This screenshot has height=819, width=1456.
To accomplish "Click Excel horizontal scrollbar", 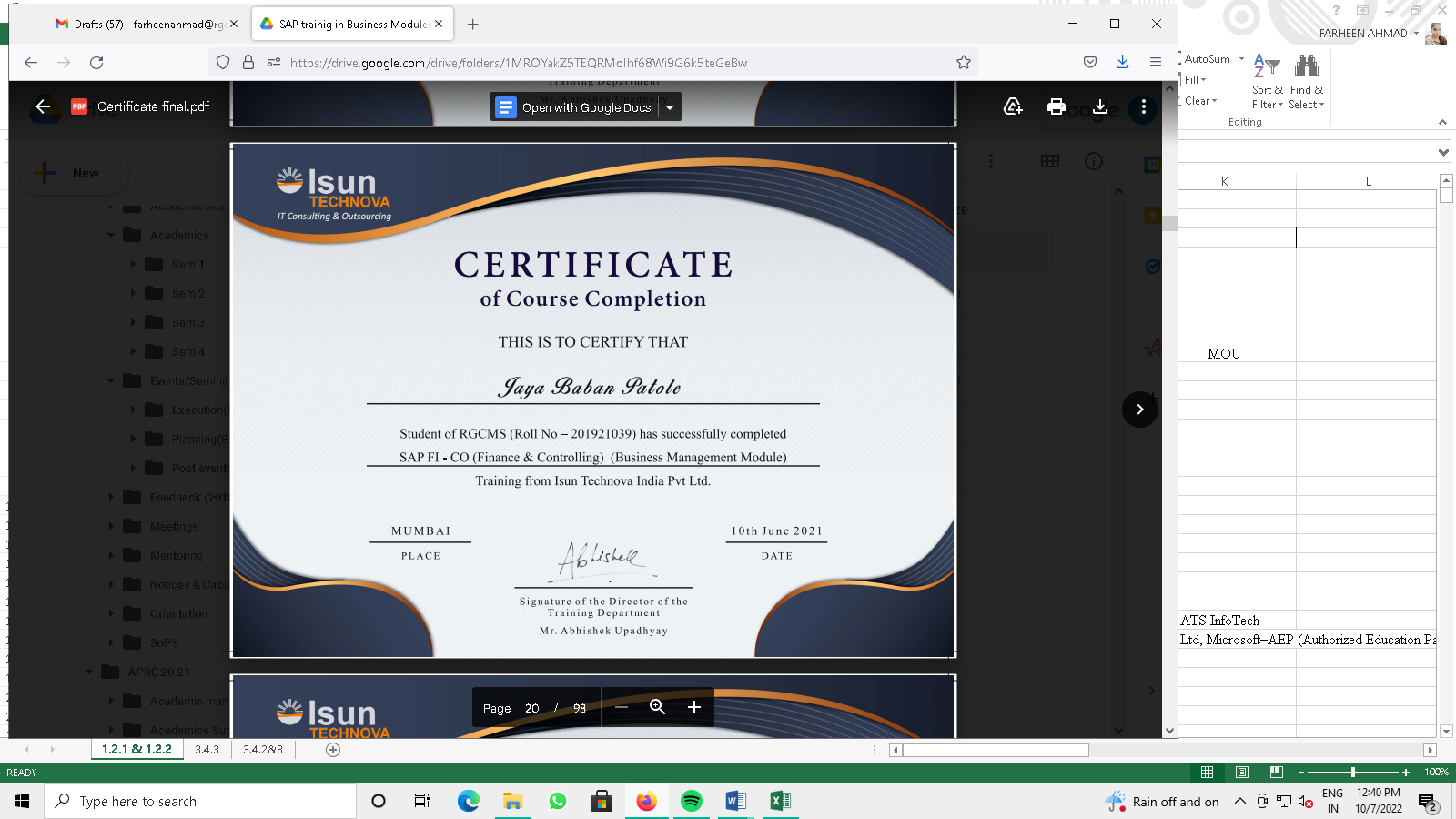I will 996,750.
